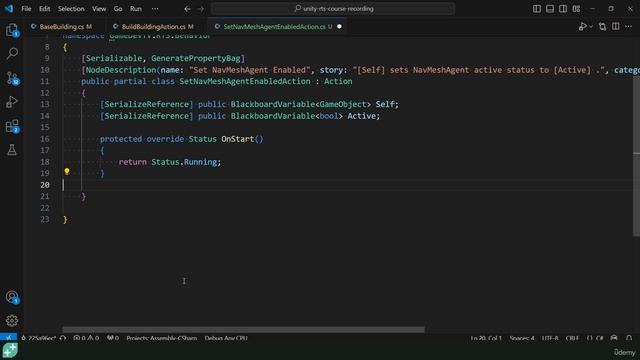Switch to the BuildBuildingAction.cs tab
The height and width of the screenshot is (360, 640).
pos(157,27)
